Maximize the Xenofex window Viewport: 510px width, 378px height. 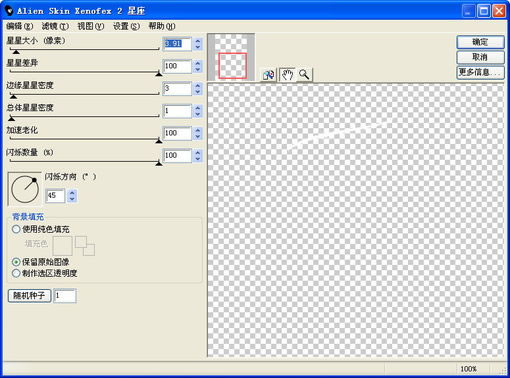(484, 11)
